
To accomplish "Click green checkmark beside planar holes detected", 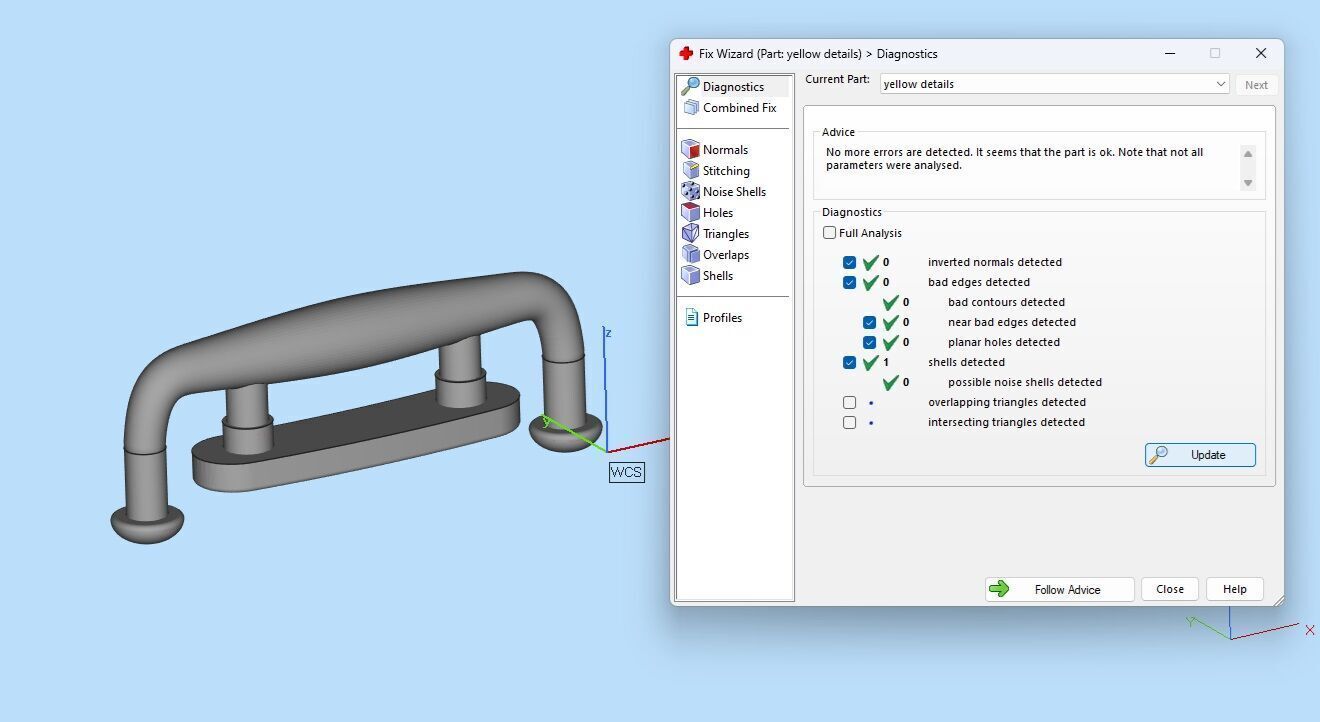I will tap(890, 342).
